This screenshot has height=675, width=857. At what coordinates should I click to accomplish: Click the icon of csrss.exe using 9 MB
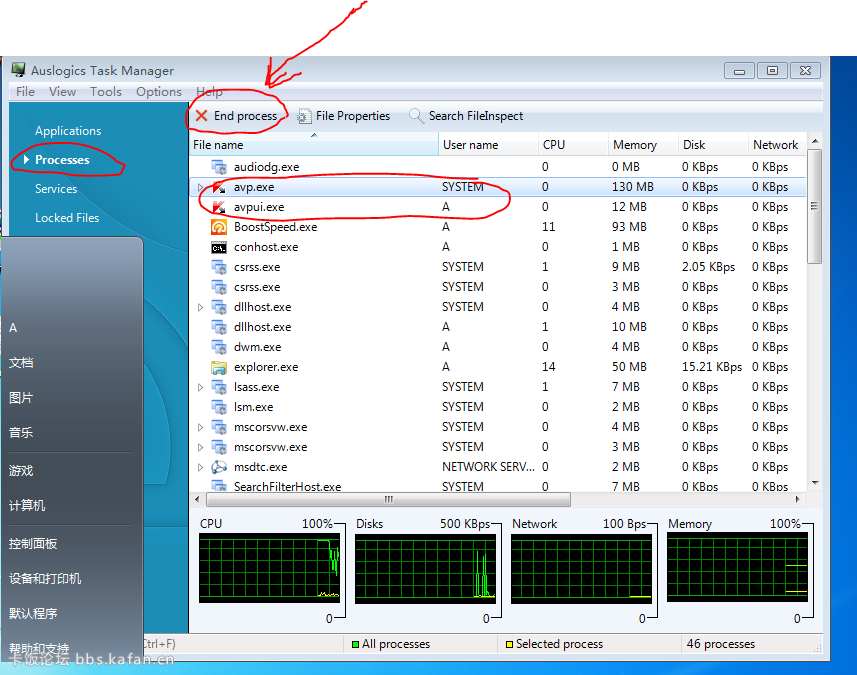pyautogui.click(x=219, y=267)
